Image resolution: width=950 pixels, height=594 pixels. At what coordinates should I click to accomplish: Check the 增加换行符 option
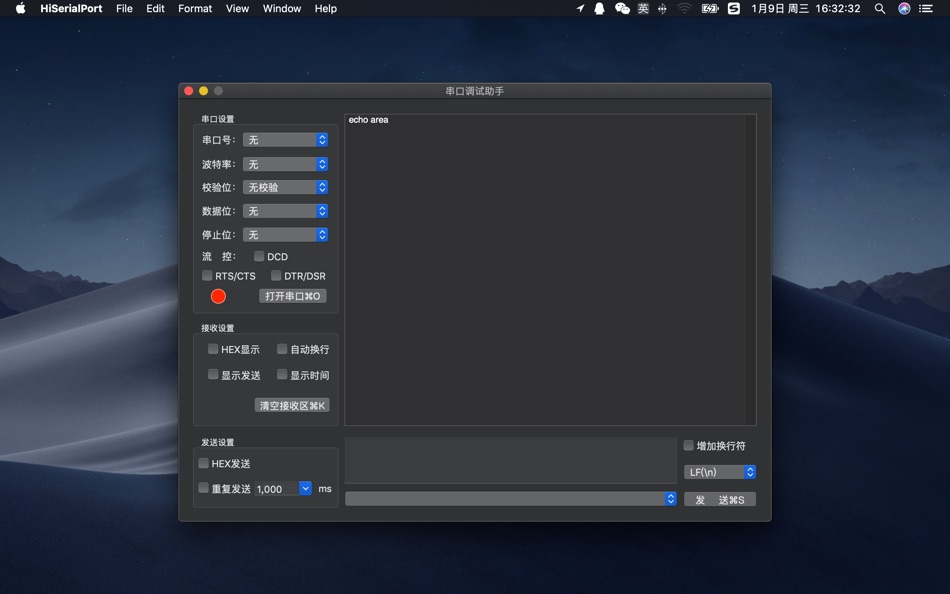[x=688, y=446]
